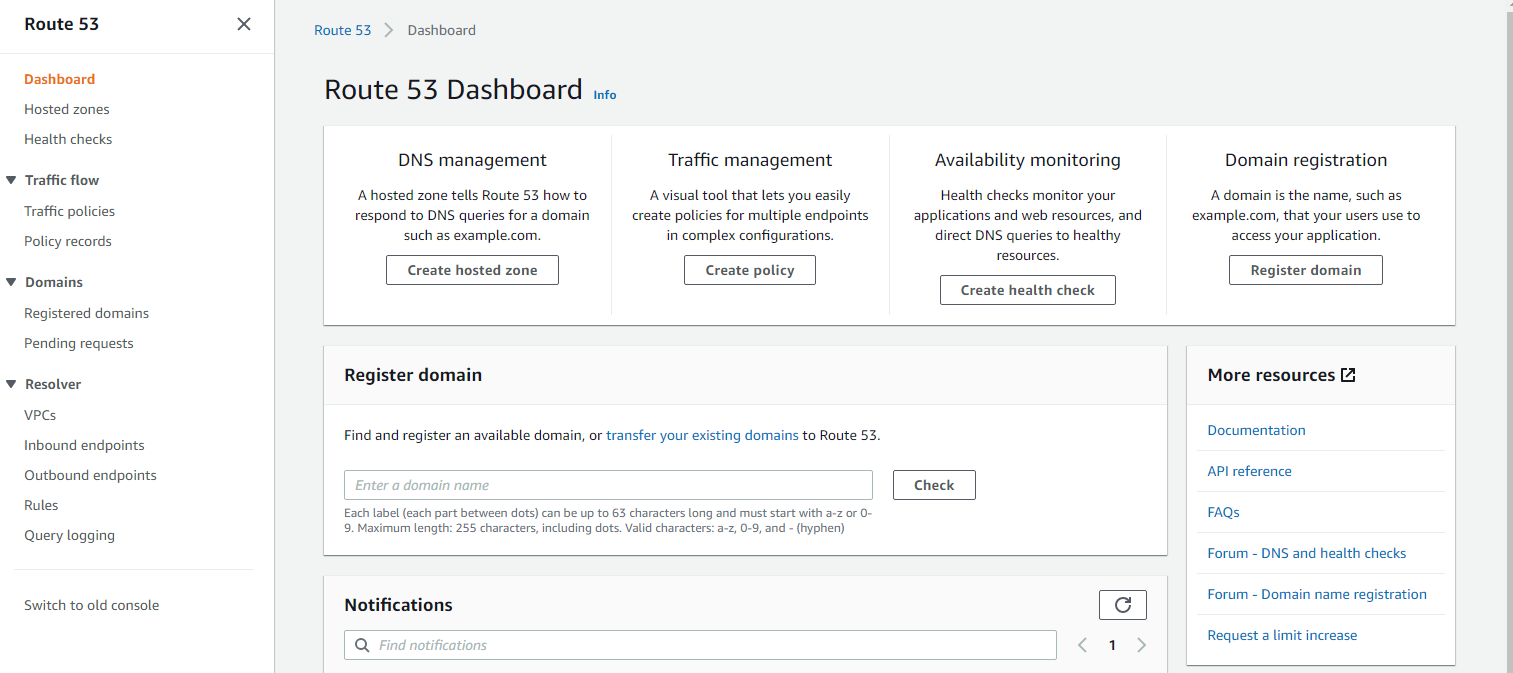
Task: Click the Notifications section heading
Action: click(x=398, y=605)
